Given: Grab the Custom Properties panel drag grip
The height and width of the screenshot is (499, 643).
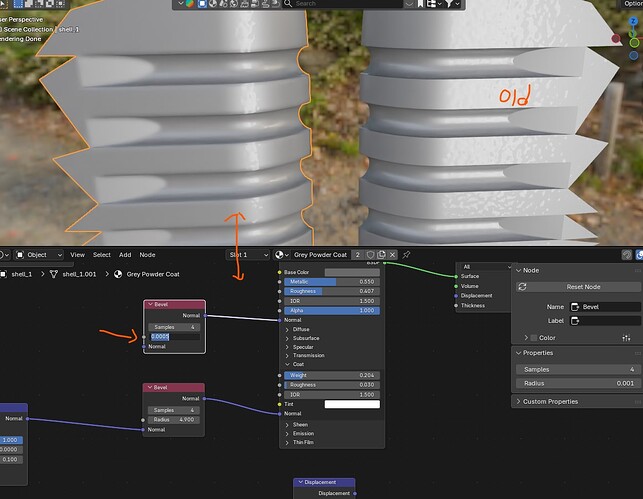Looking at the screenshot, I should 638,401.
